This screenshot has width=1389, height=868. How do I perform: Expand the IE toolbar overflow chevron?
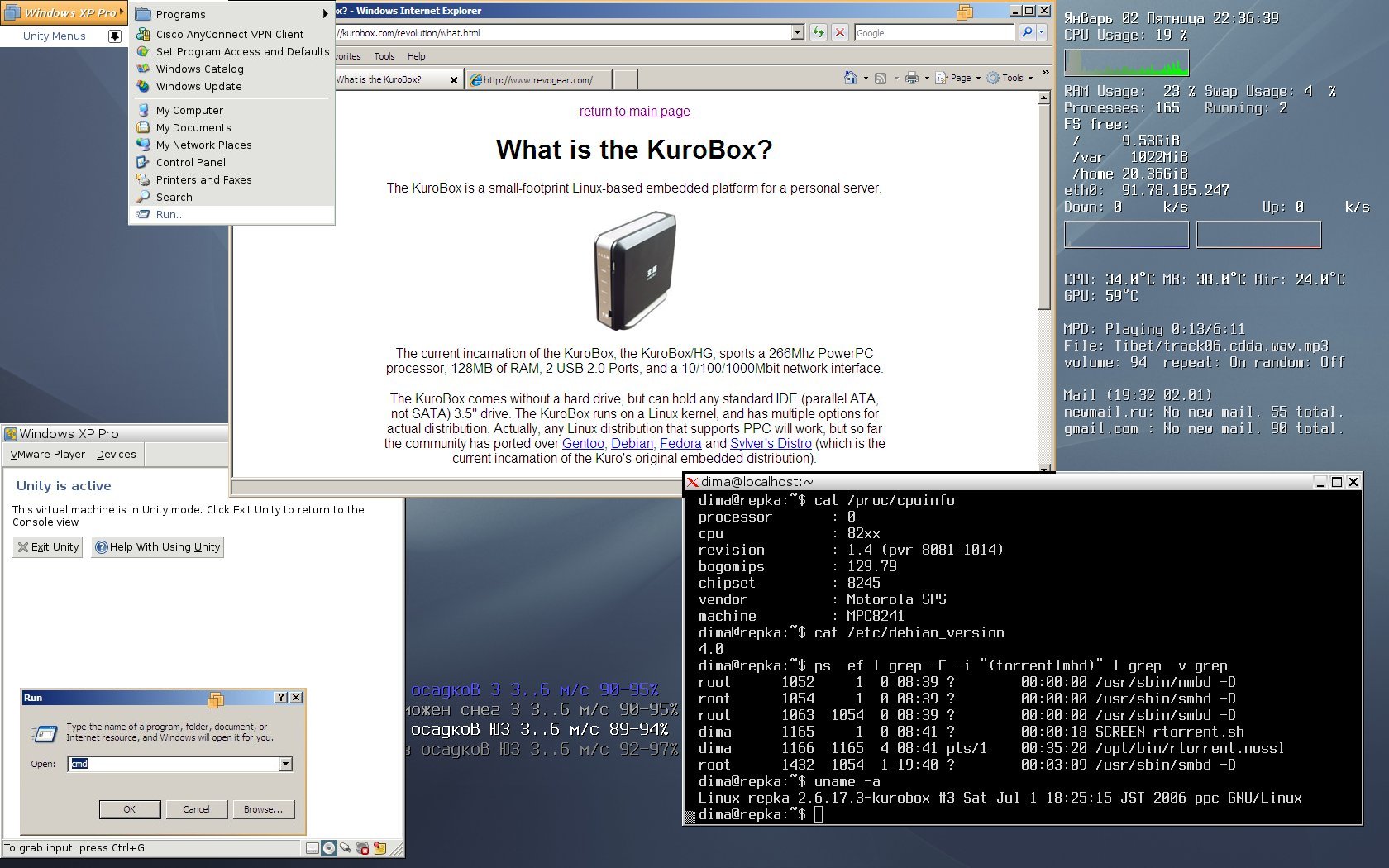click(x=1045, y=73)
